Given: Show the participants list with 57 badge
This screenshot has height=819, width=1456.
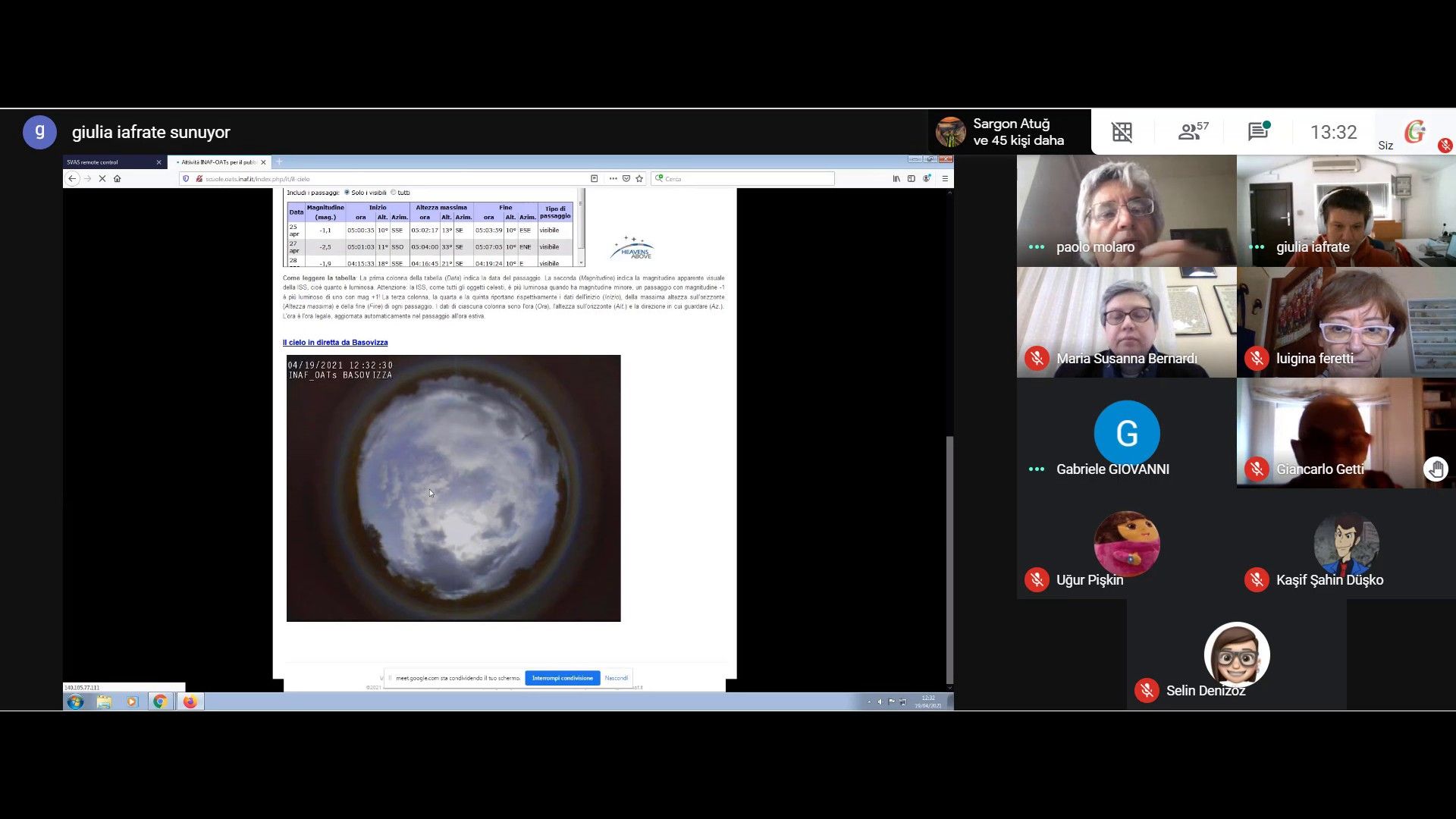Looking at the screenshot, I should 1192,131.
